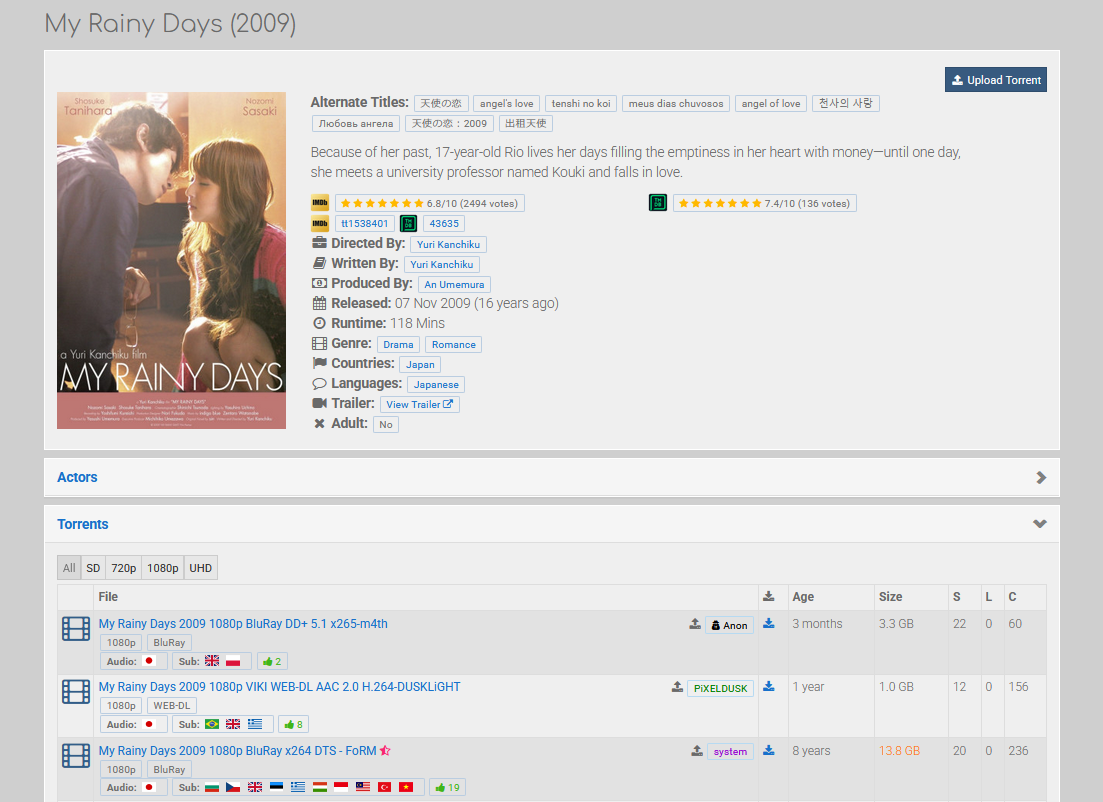
Task: Open the Actors panel heading
Action: (x=77, y=477)
